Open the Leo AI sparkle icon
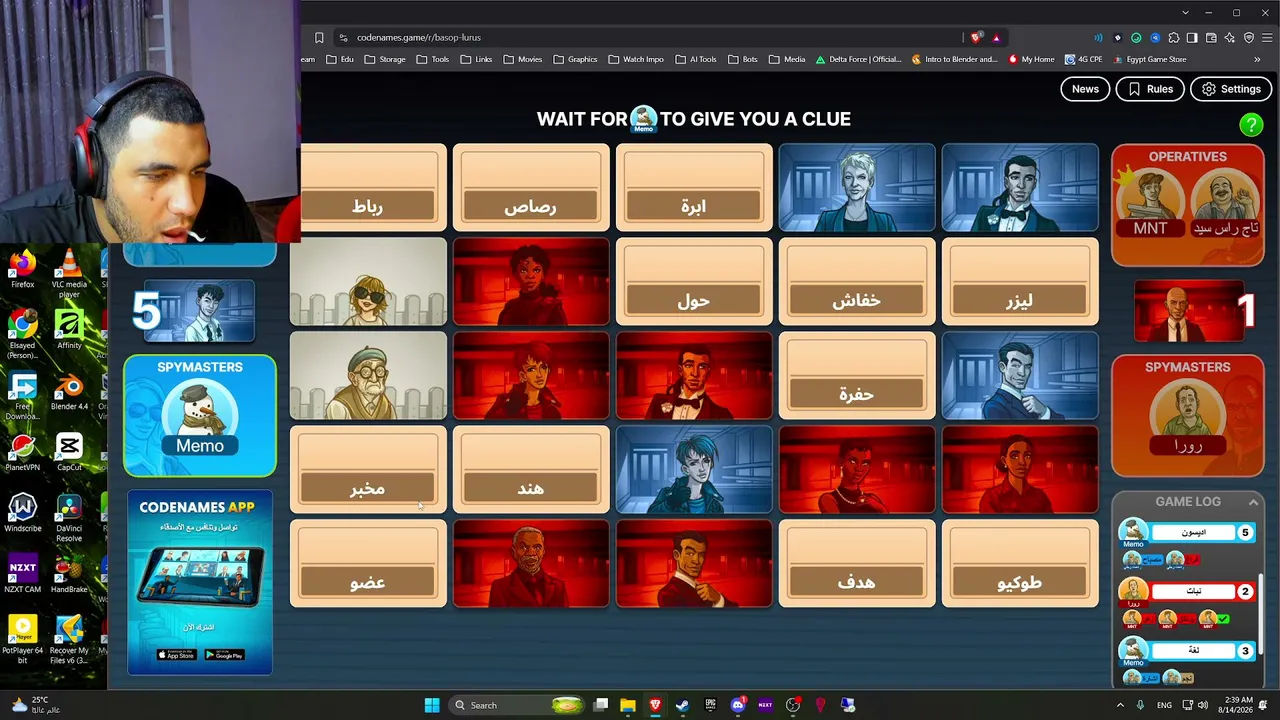Viewport: 1280px width, 720px height. pyautogui.click(x=1229, y=38)
